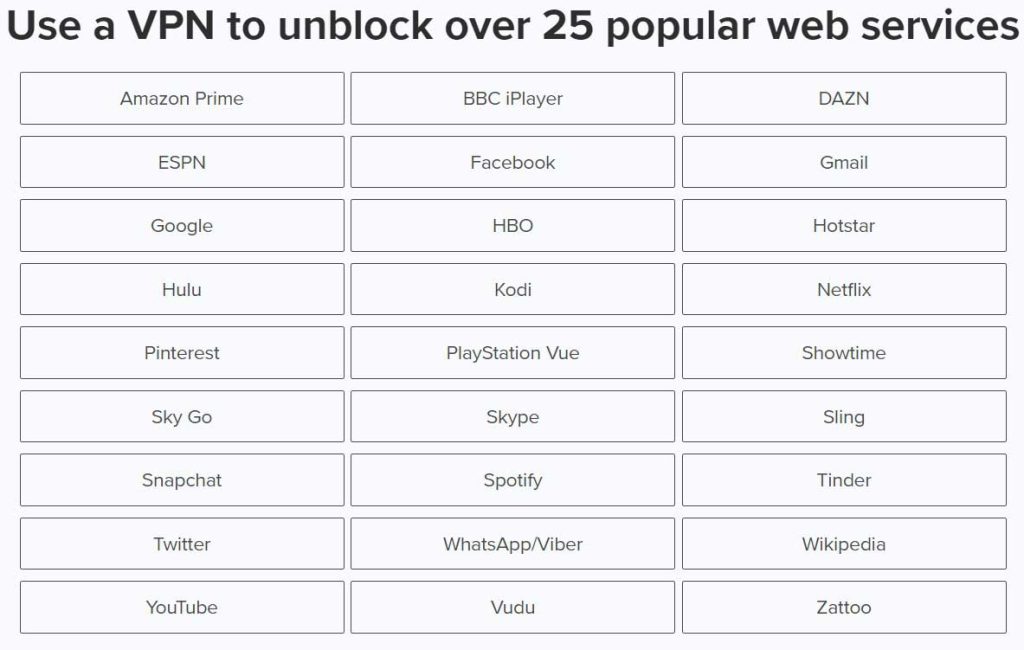
Task: Choose the WhatsApp/Viber box
Action: (x=512, y=544)
